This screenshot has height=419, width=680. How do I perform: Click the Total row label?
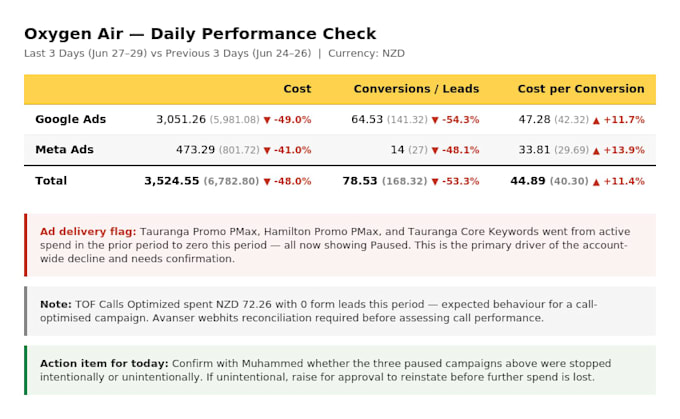pyautogui.click(x=51, y=181)
